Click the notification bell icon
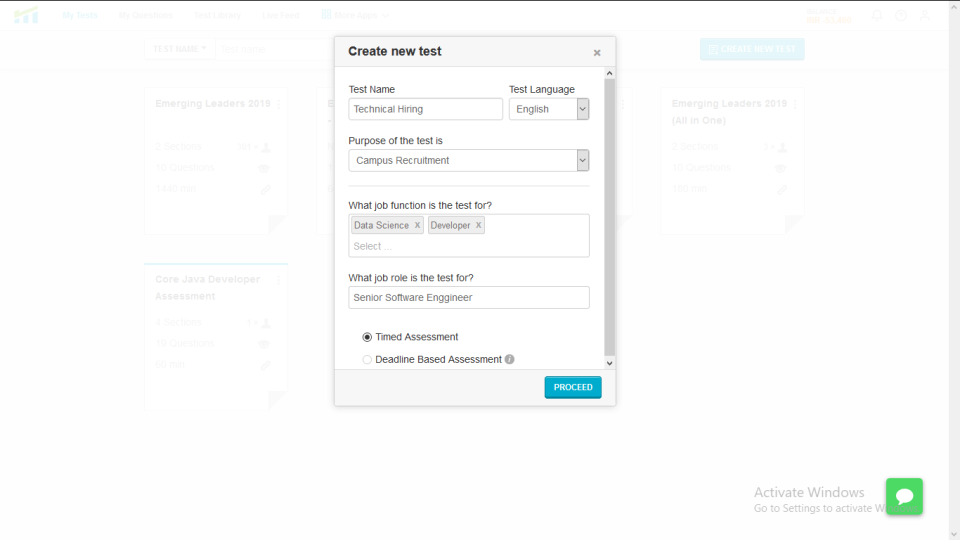This screenshot has width=960, height=540. coord(877,16)
